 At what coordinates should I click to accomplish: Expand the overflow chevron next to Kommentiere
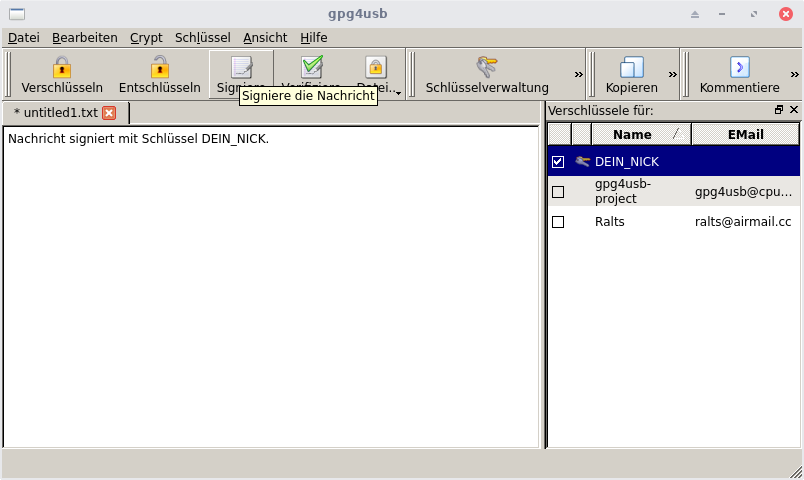coord(794,74)
